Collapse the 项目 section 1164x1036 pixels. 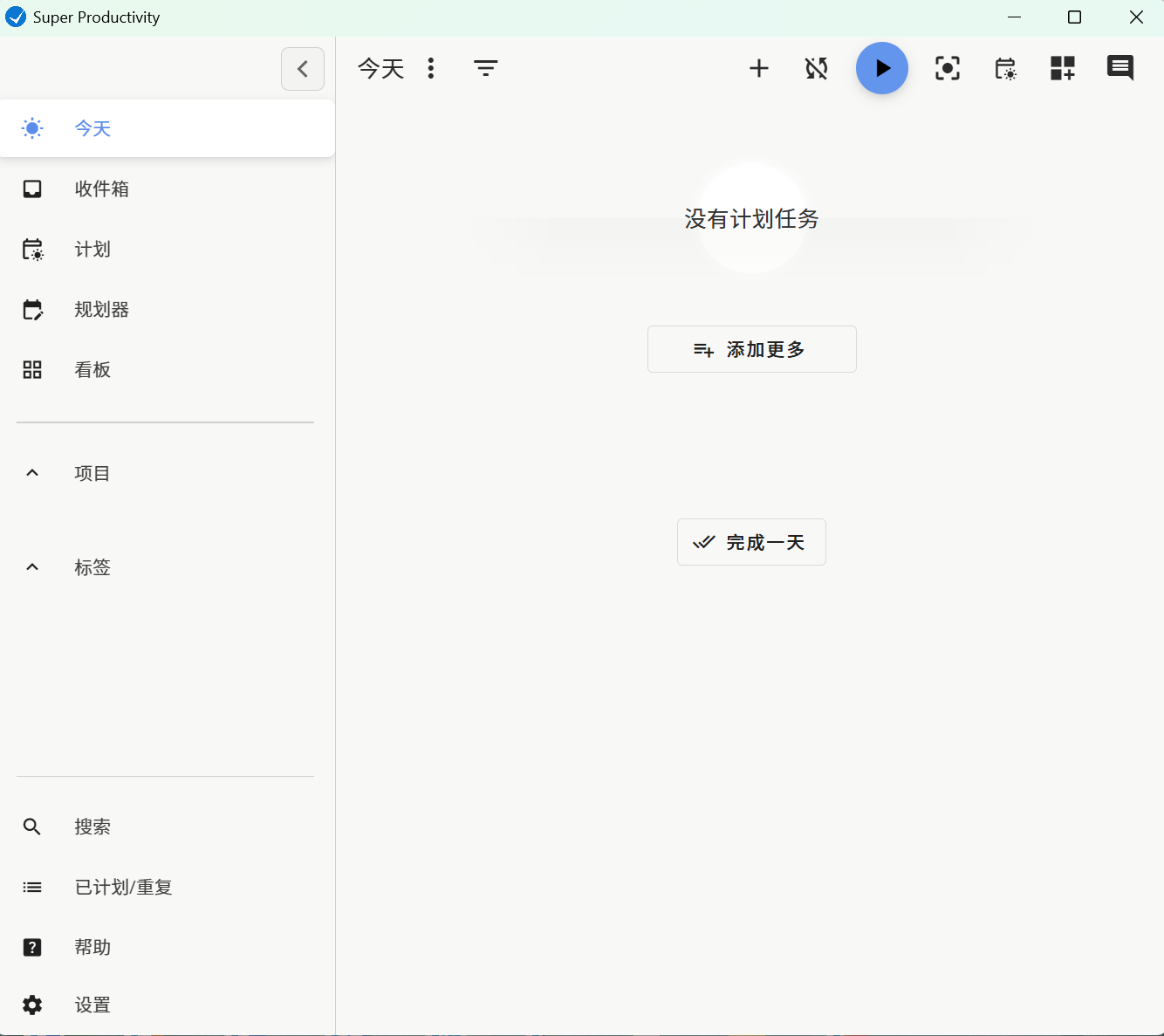point(32,472)
